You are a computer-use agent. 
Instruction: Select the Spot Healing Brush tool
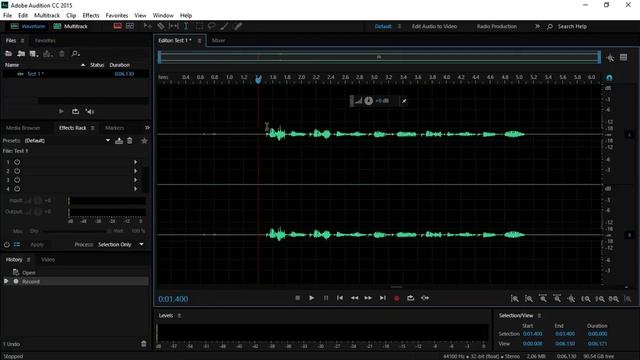[238, 26]
